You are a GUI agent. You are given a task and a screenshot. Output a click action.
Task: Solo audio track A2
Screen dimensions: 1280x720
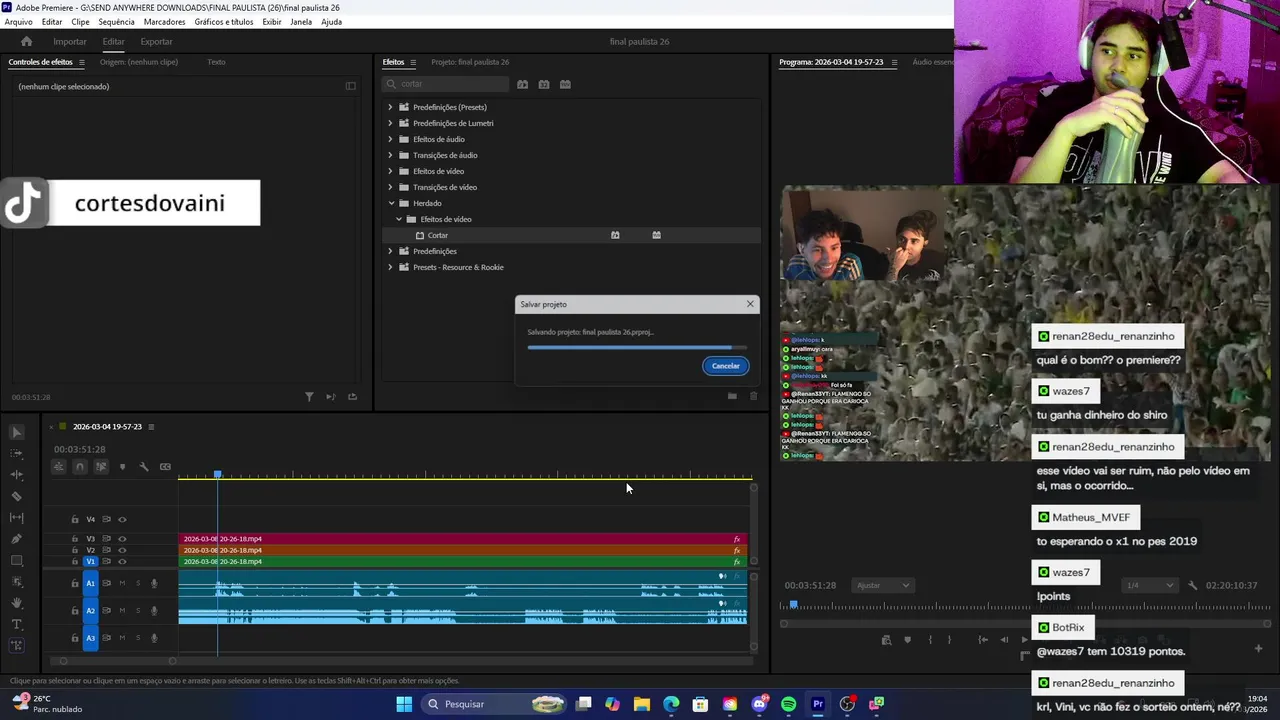tap(138, 610)
